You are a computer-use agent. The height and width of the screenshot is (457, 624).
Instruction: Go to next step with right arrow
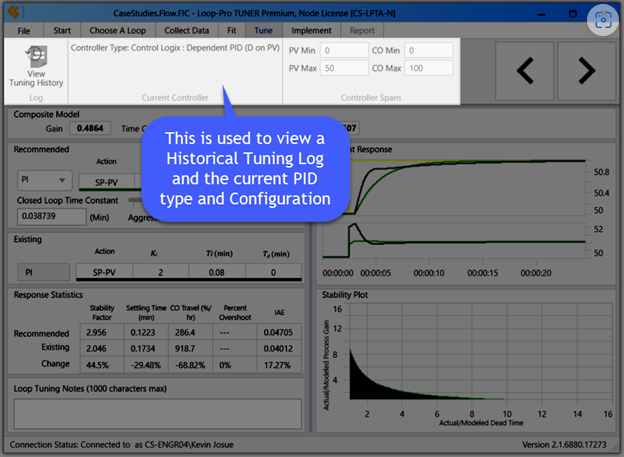tap(587, 71)
